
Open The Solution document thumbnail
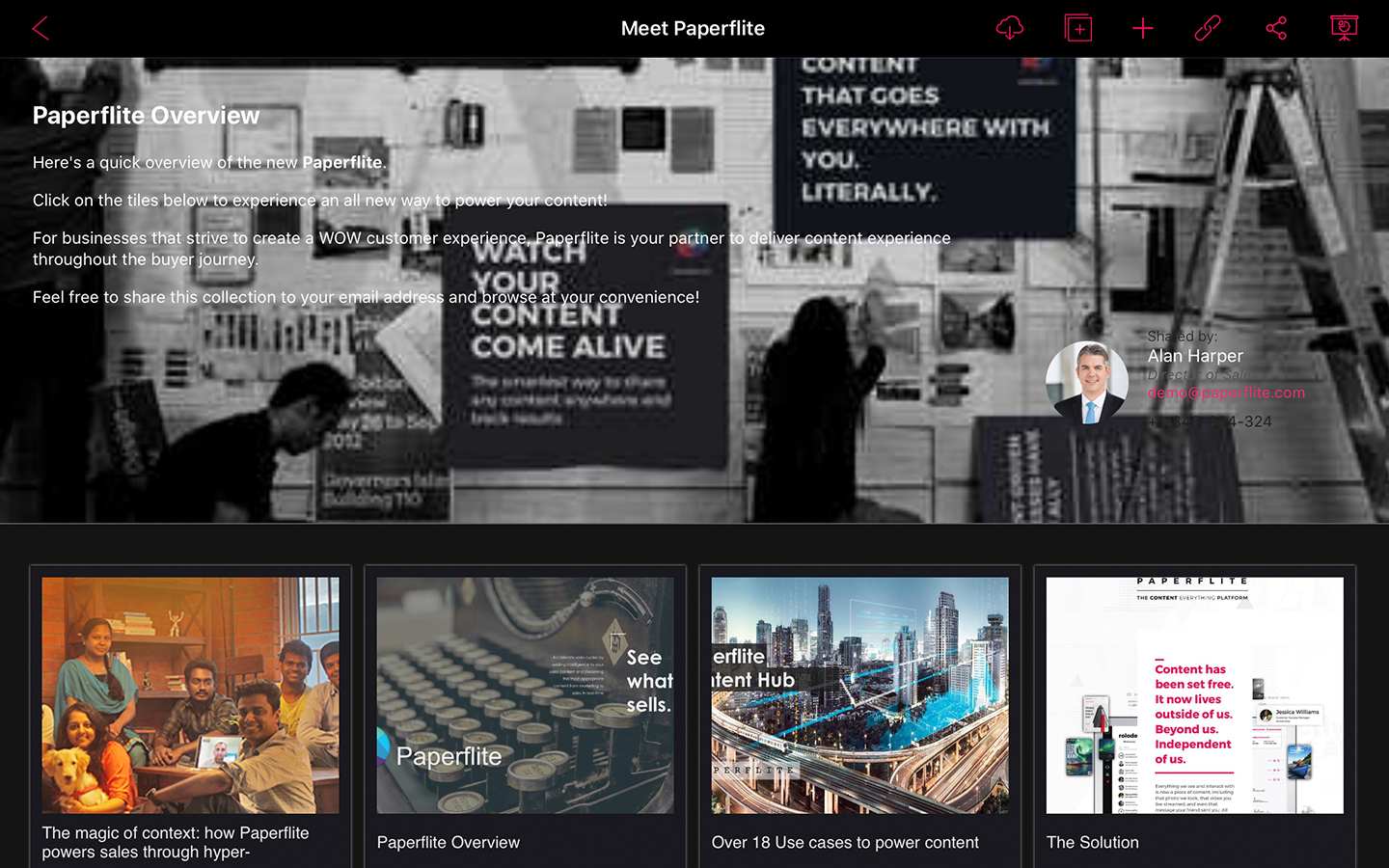(x=1194, y=695)
